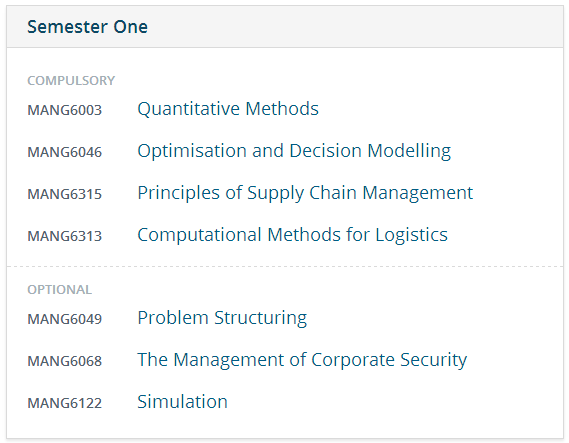Click module code MANG6122
569x443 pixels.
click(x=65, y=403)
